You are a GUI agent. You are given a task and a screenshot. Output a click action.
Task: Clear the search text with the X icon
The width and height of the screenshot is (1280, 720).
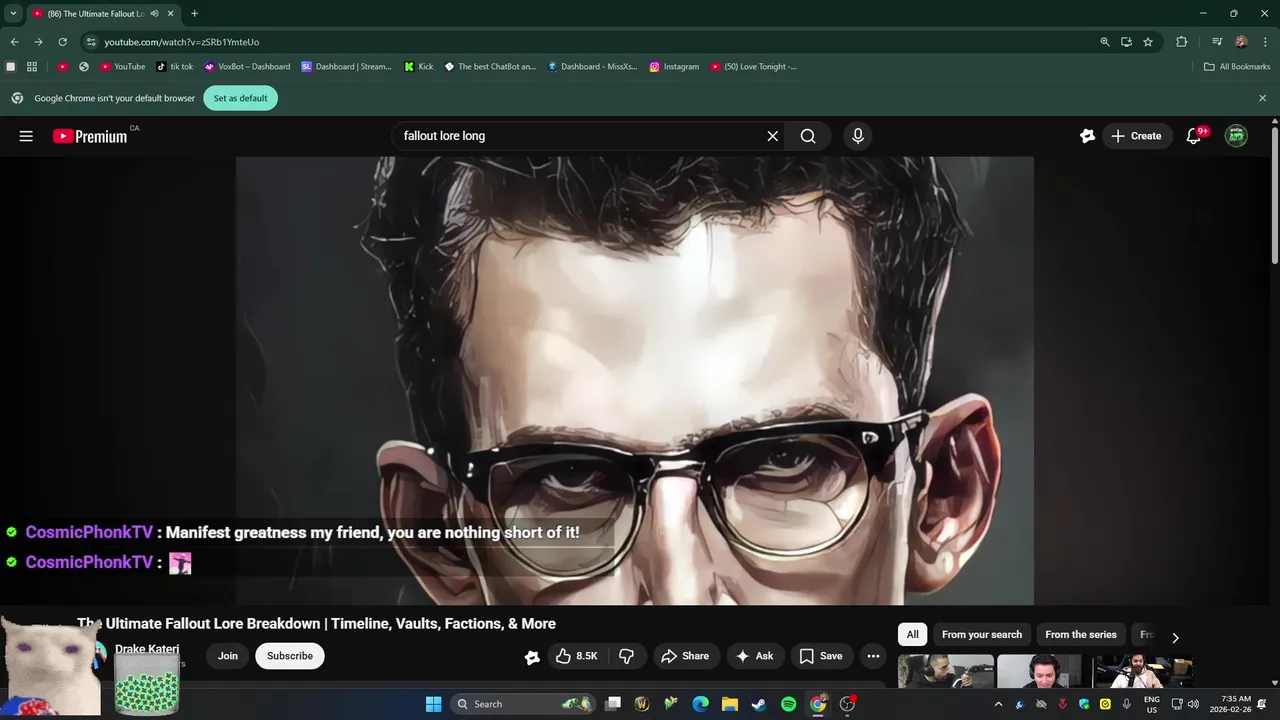[x=772, y=136]
